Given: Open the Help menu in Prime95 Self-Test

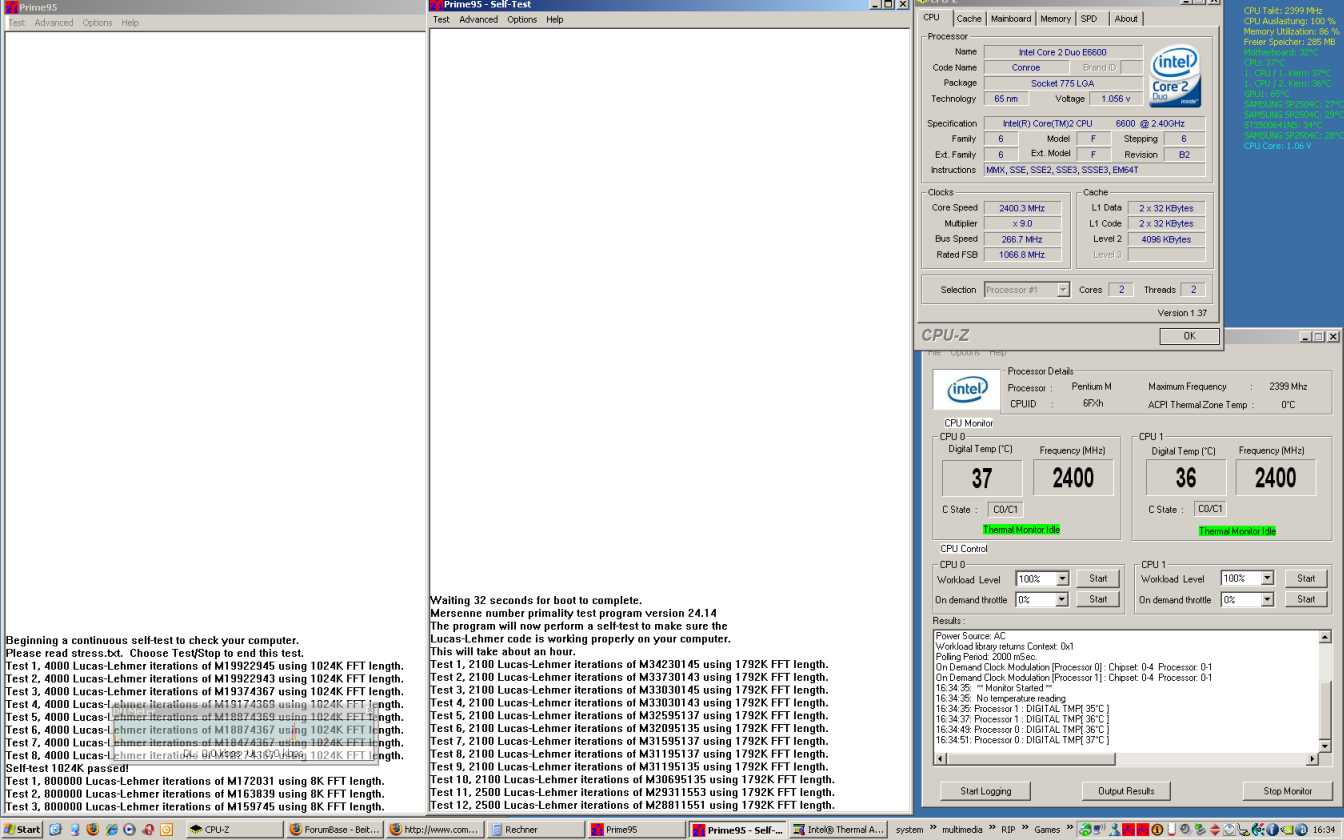Looking at the screenshot, I should pos(555,20).
